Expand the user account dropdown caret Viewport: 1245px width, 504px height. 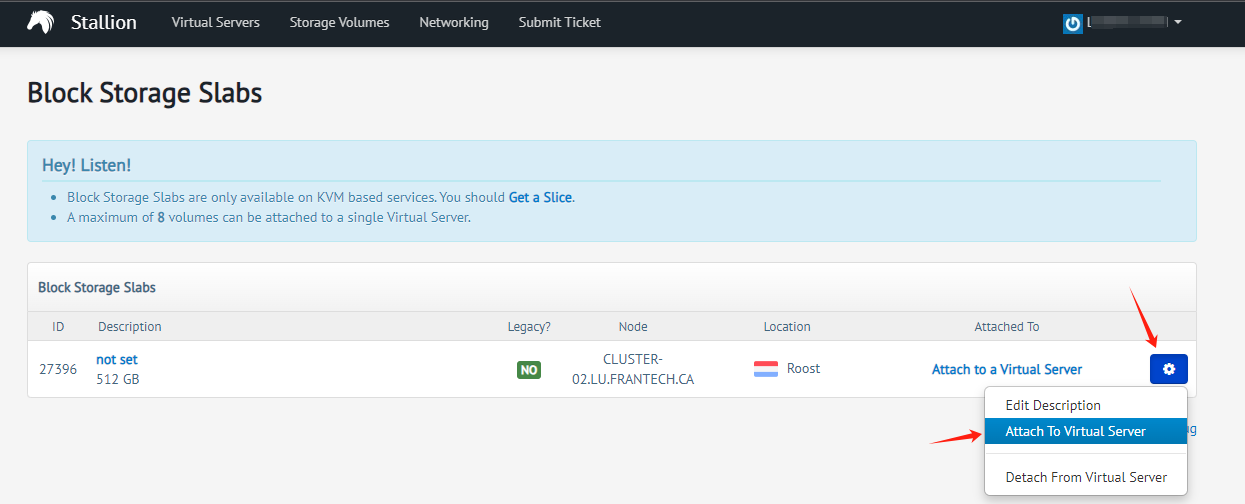tap(1178, 22)
